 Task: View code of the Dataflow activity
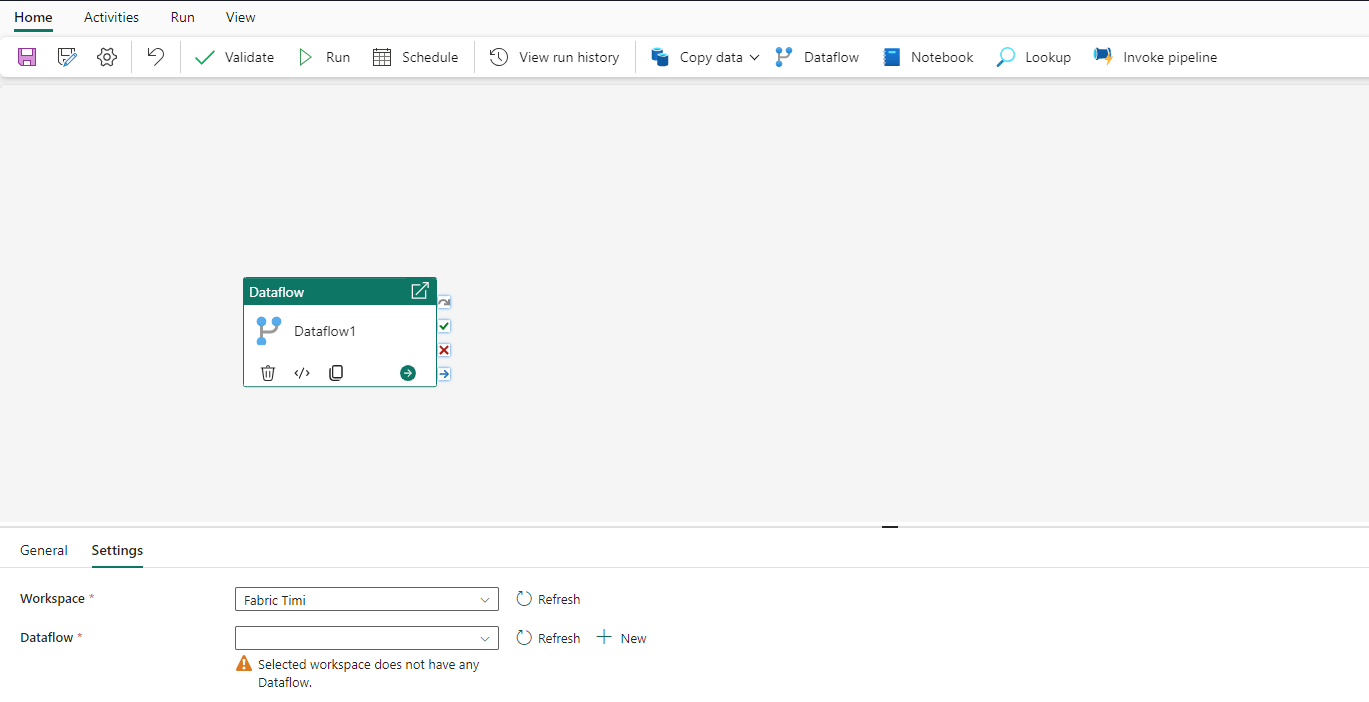(302, 373)
